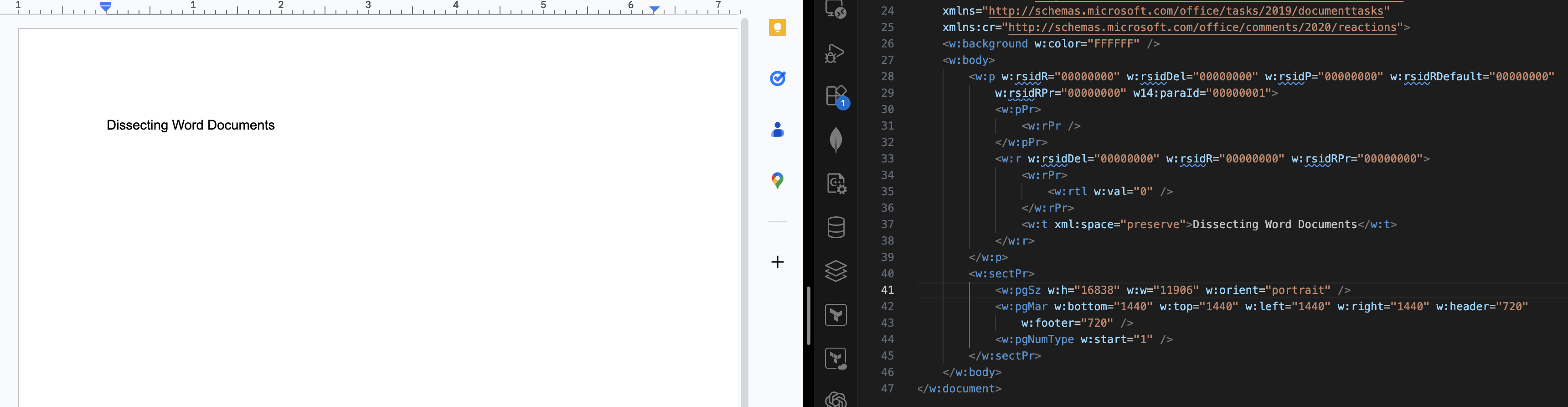Click w:orient="portrait" attribute value
The width and height of the screenshot is (1568, 407).
pyautogui.click(x=1269, y=291)
